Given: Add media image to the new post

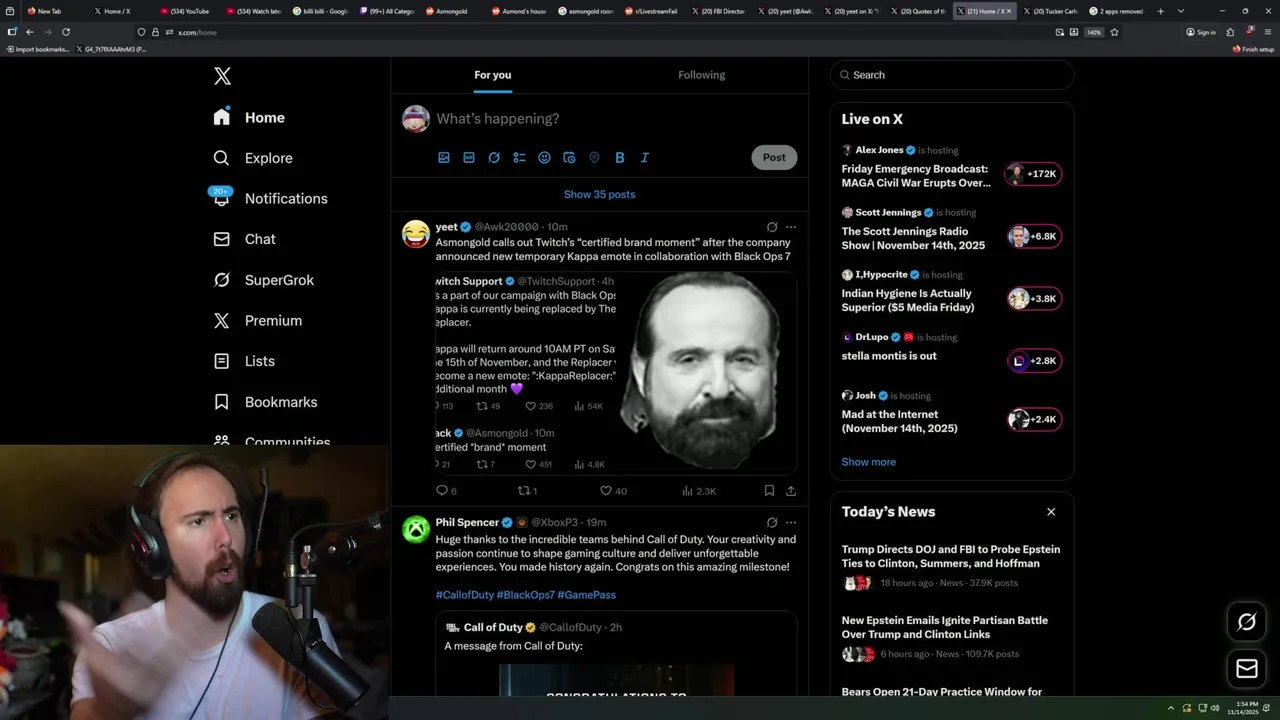Looking at the screenshot, I should point(444,157).
